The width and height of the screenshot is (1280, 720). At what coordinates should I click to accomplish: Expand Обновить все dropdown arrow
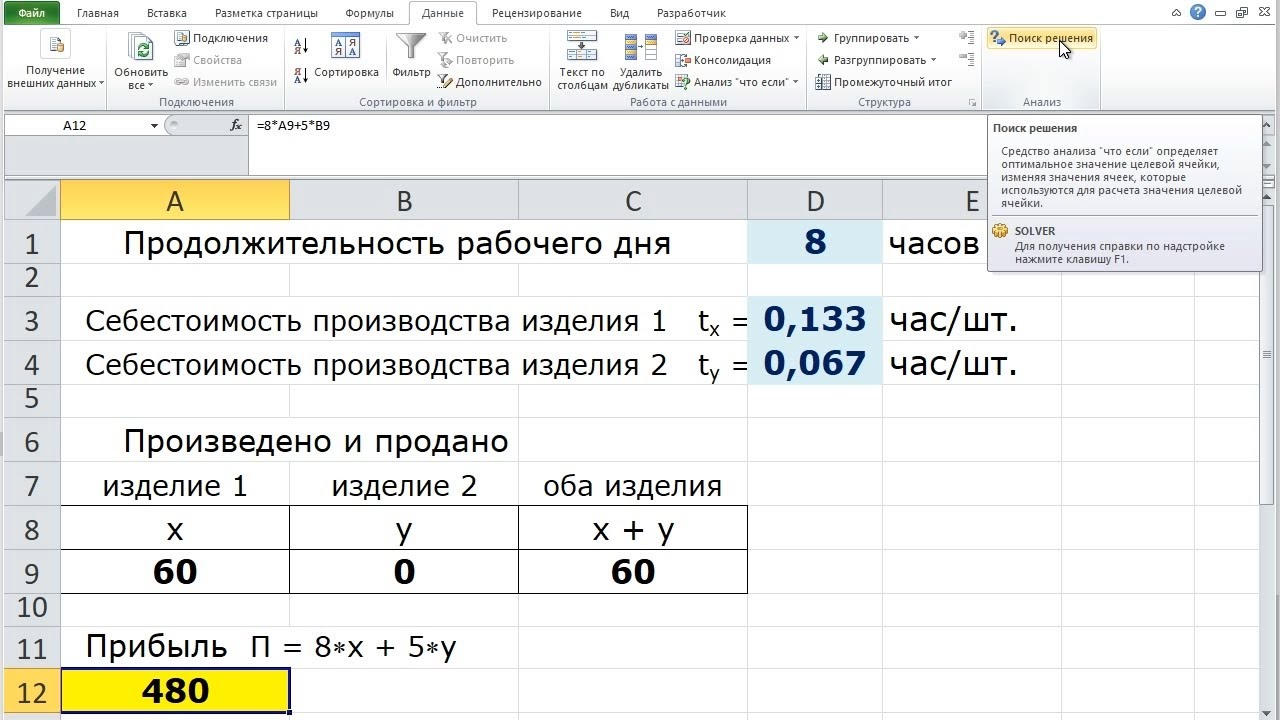[149, 85]
